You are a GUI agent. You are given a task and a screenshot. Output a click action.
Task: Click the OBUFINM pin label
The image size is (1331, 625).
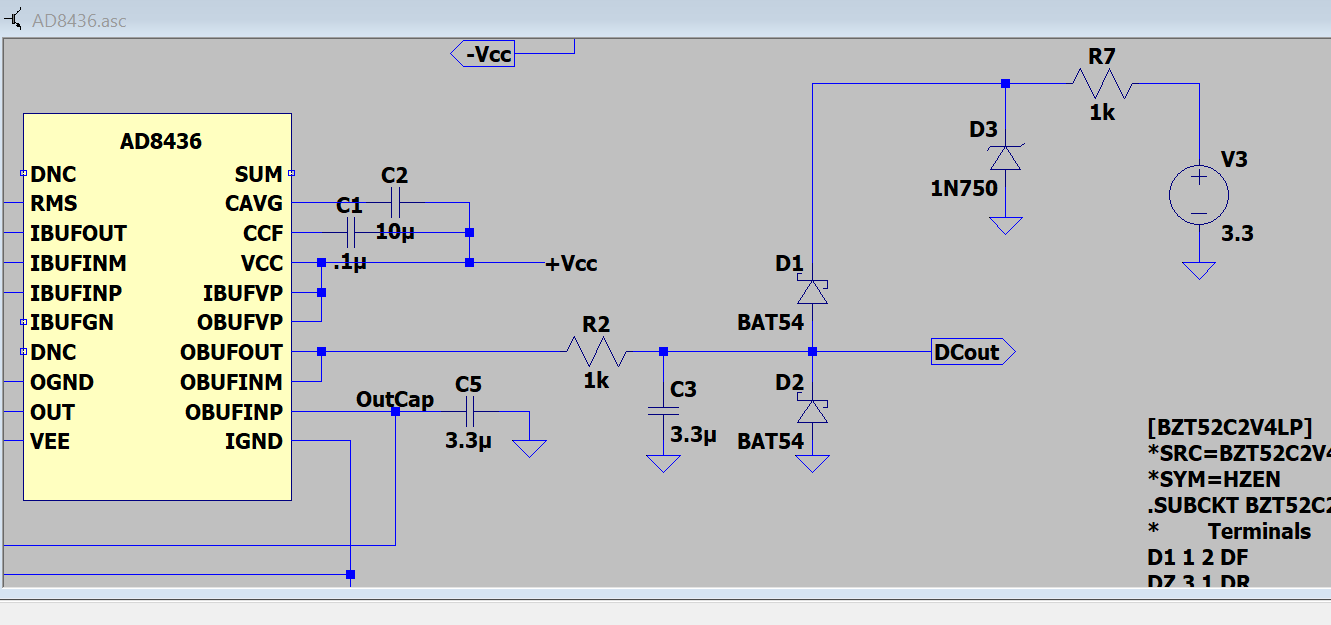(x=232, y=383)
